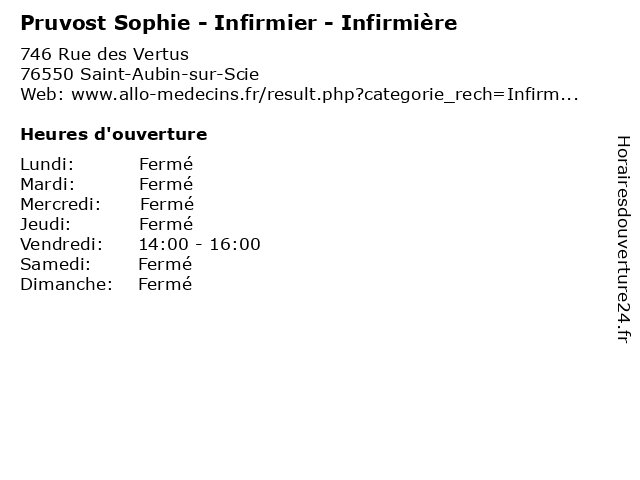Select the Fermé status next to Dimanche

click(165, 284)
